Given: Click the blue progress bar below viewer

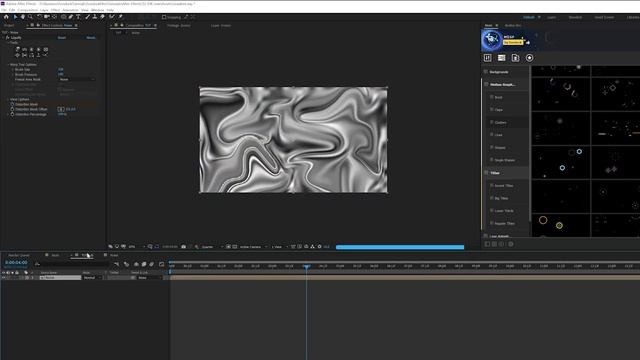Looking at the screenshot, I should coord(400,247).
